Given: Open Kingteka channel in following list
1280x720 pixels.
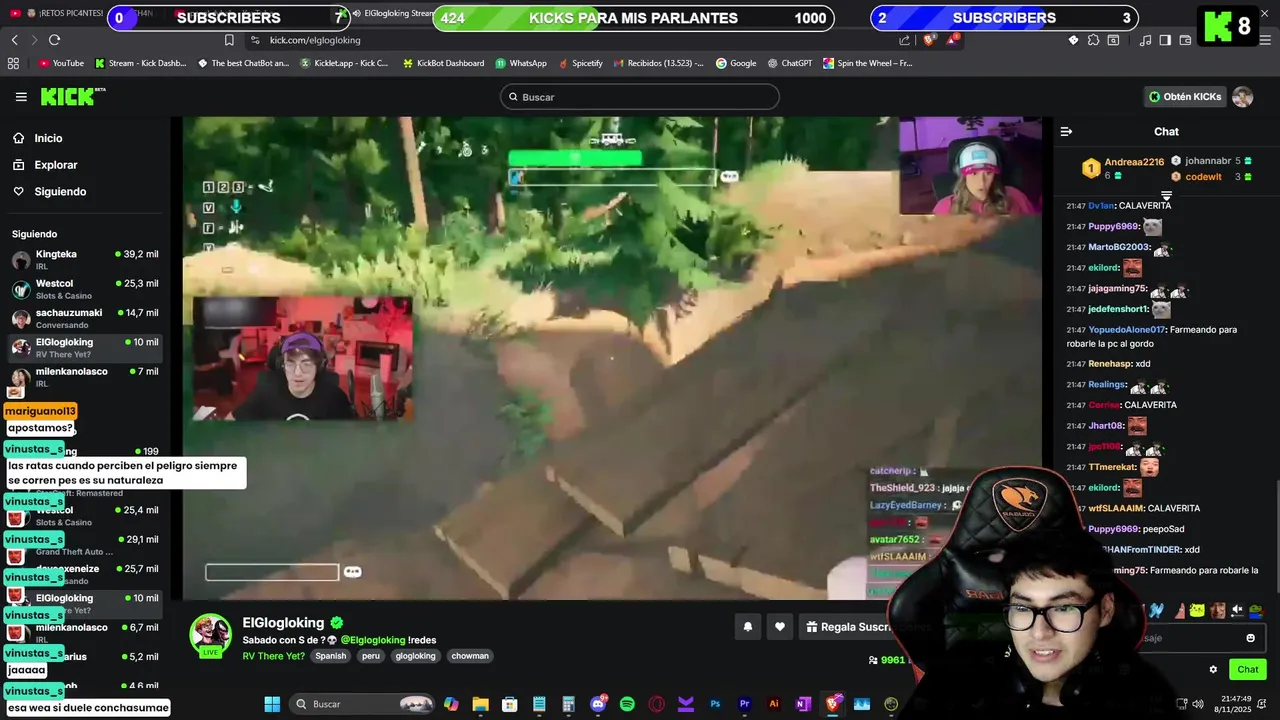Looking at the screenshot, I should [x=85, y=260].
